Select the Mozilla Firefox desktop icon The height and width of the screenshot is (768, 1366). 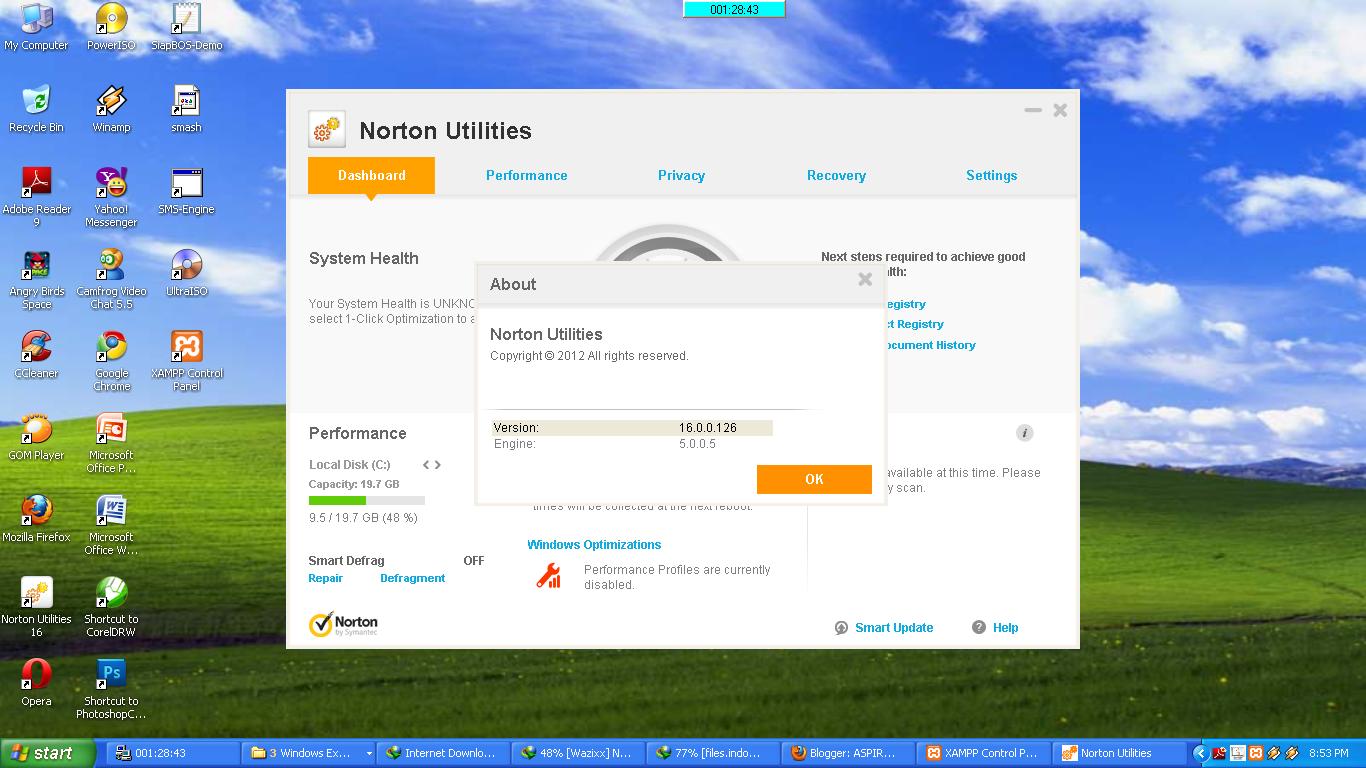coord(36,519)
